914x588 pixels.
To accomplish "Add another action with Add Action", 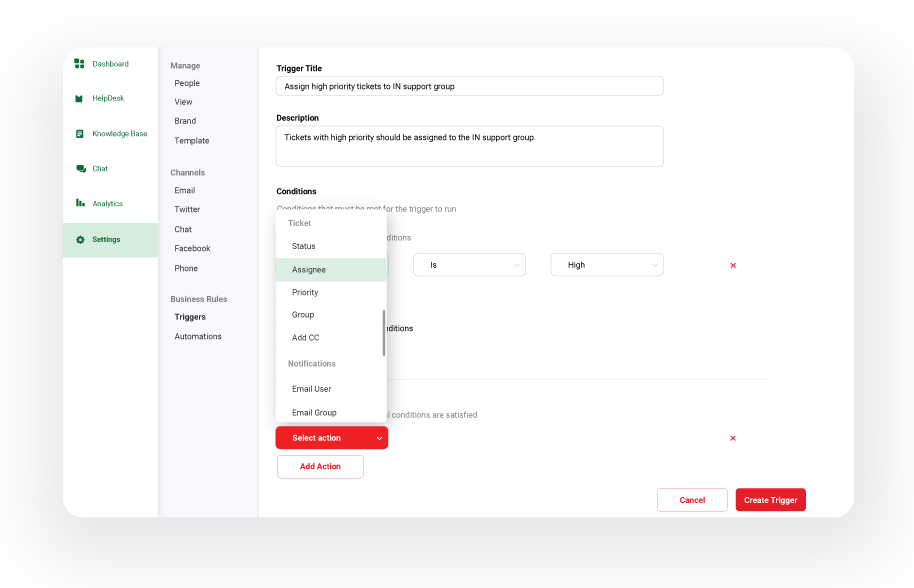I will pos(320,466).
